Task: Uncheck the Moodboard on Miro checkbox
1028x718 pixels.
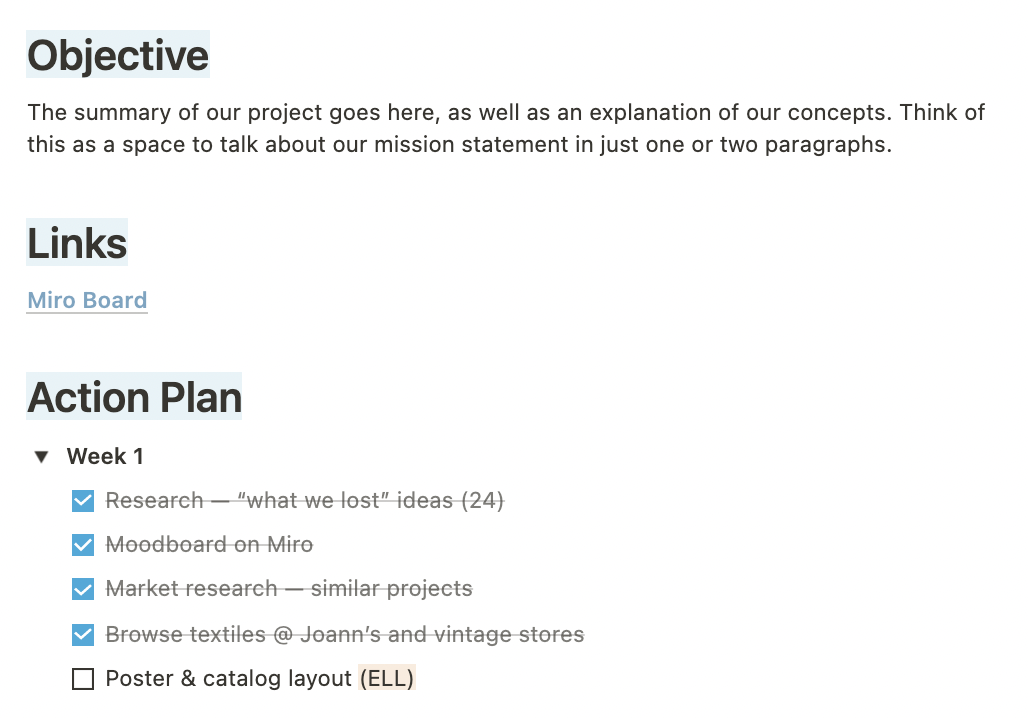Action: coord(83,545)
